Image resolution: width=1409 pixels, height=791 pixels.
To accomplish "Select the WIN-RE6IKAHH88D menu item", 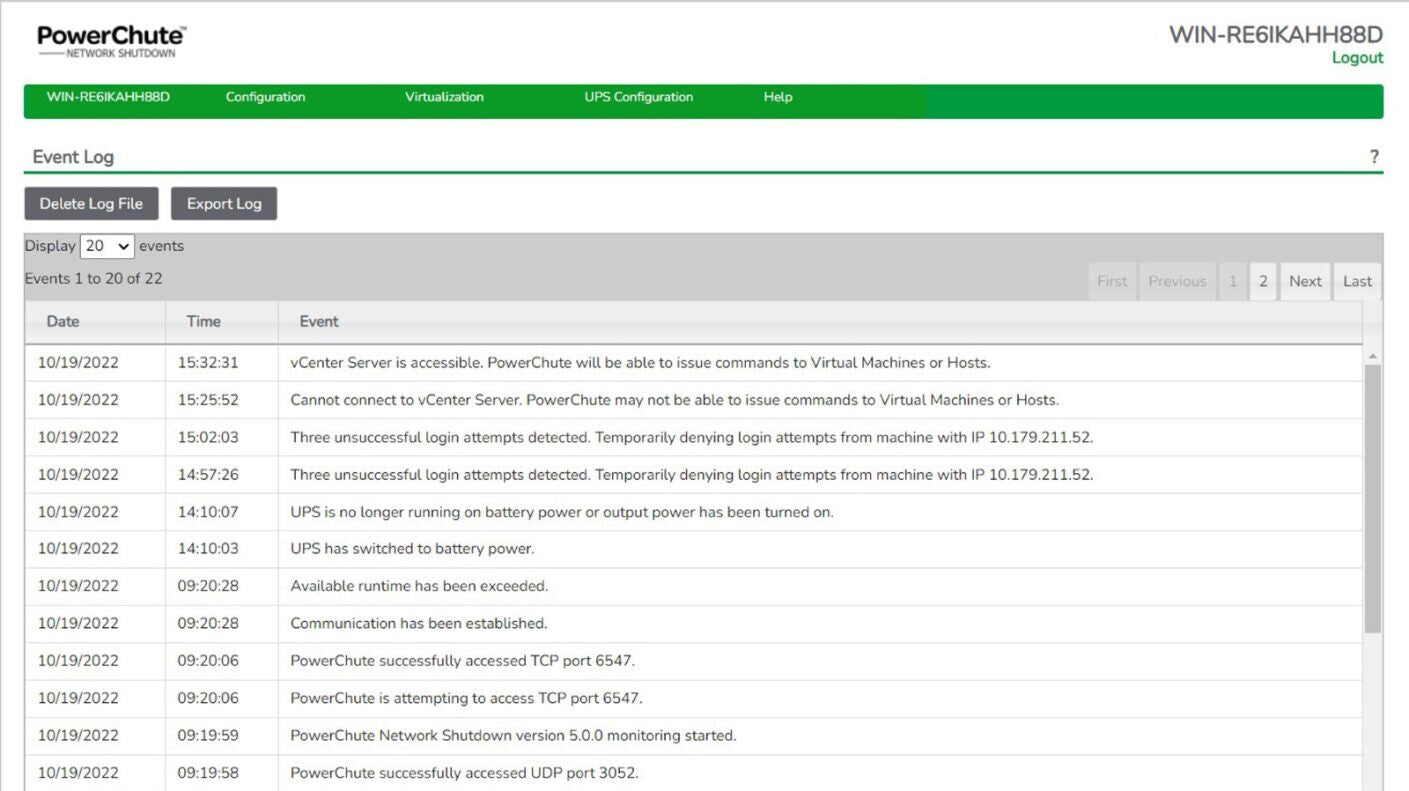I will 108,97.
